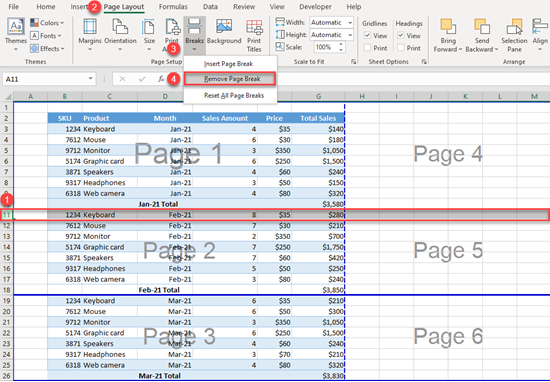Select column H header

point(362,96)
